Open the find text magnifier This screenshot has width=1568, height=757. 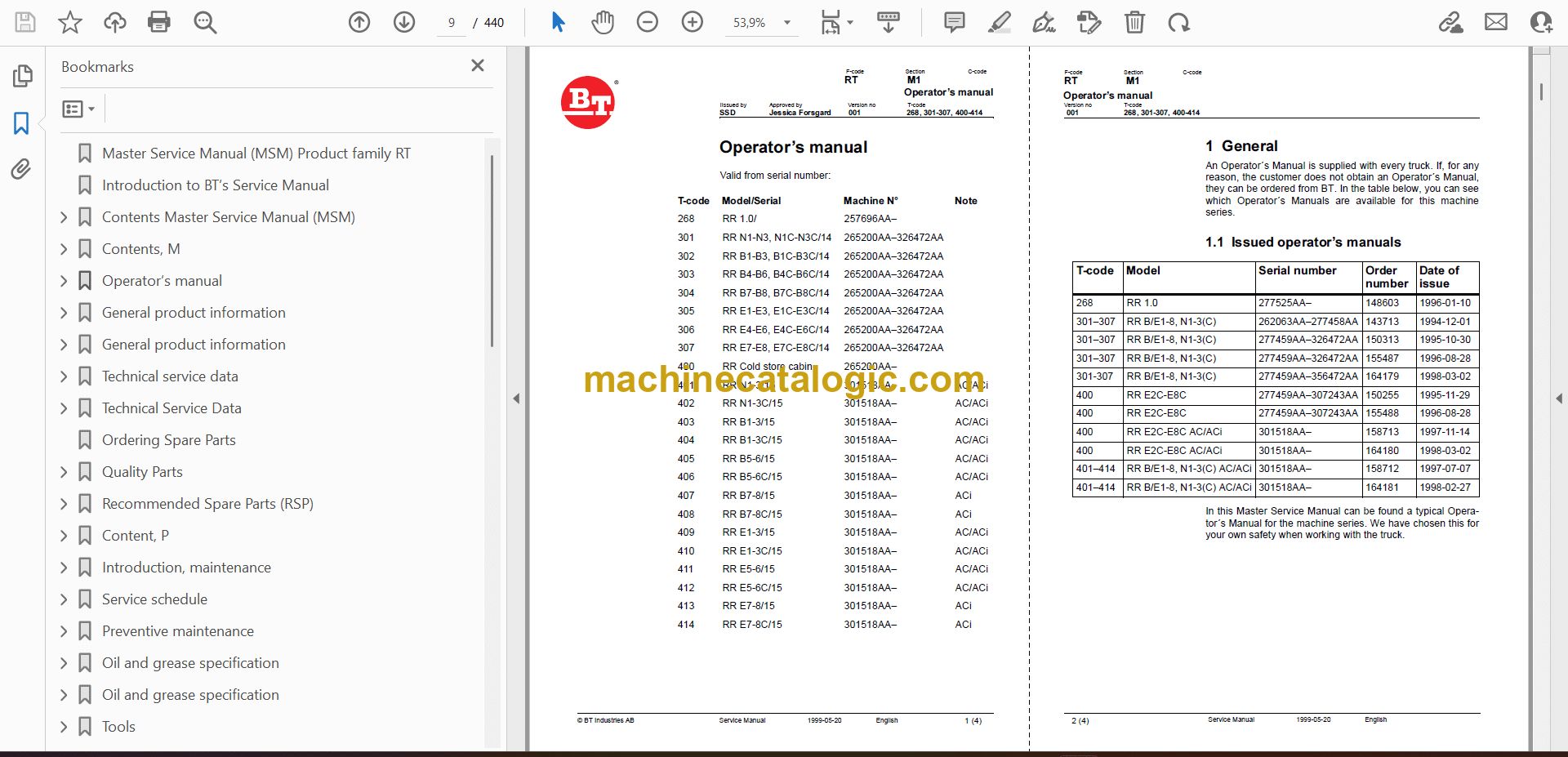click(x=205, y=22)
